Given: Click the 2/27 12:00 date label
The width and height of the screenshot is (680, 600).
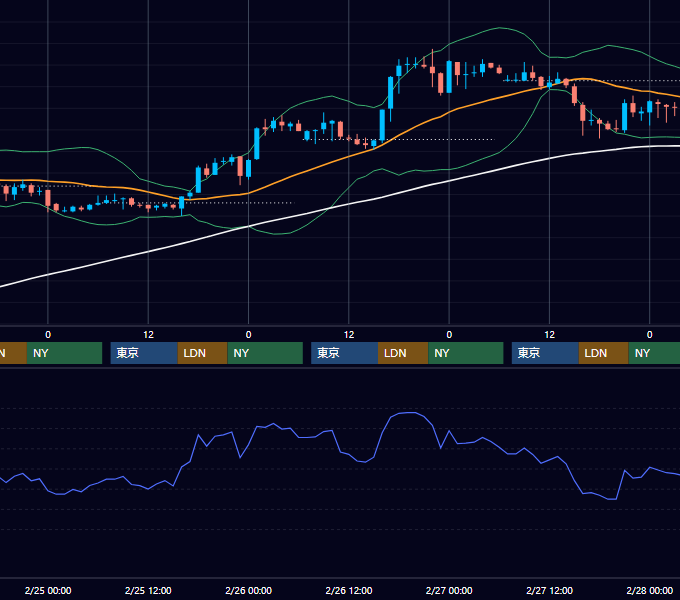Looking at the screenshot, I should tap(549, 590).
